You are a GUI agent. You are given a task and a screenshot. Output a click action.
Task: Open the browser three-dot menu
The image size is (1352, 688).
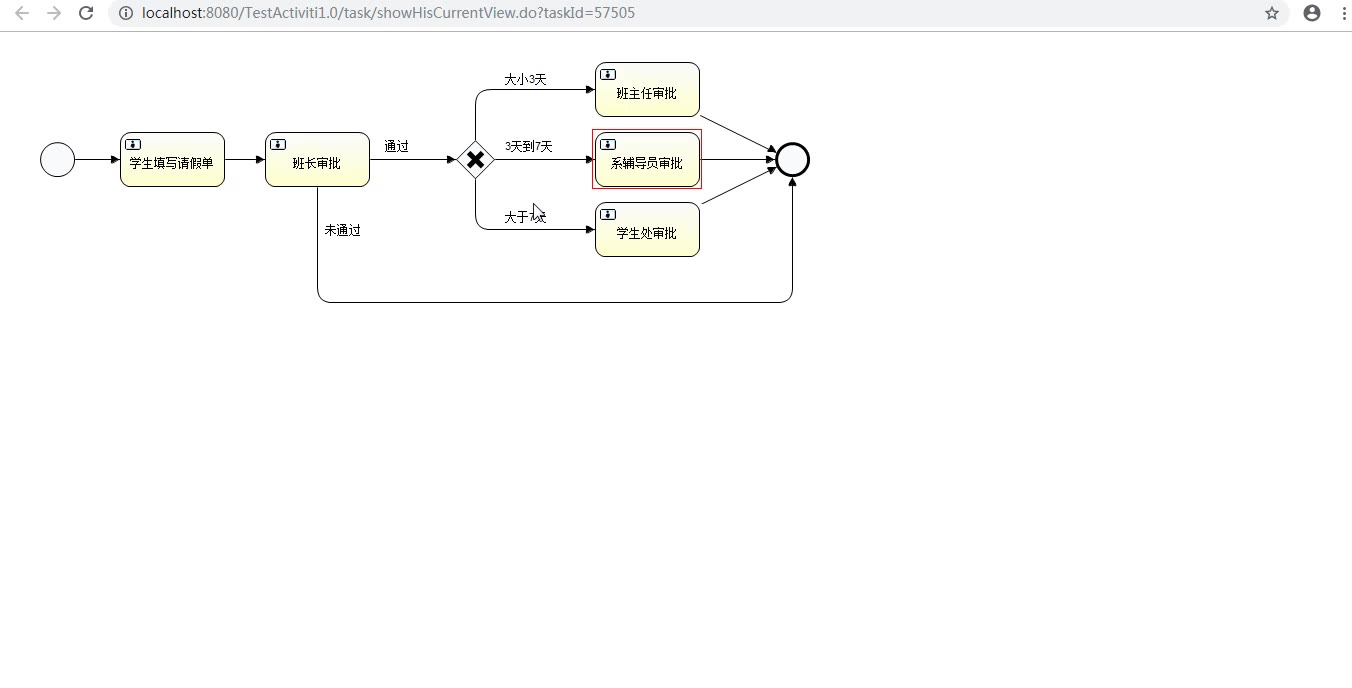coord(1344,13)
